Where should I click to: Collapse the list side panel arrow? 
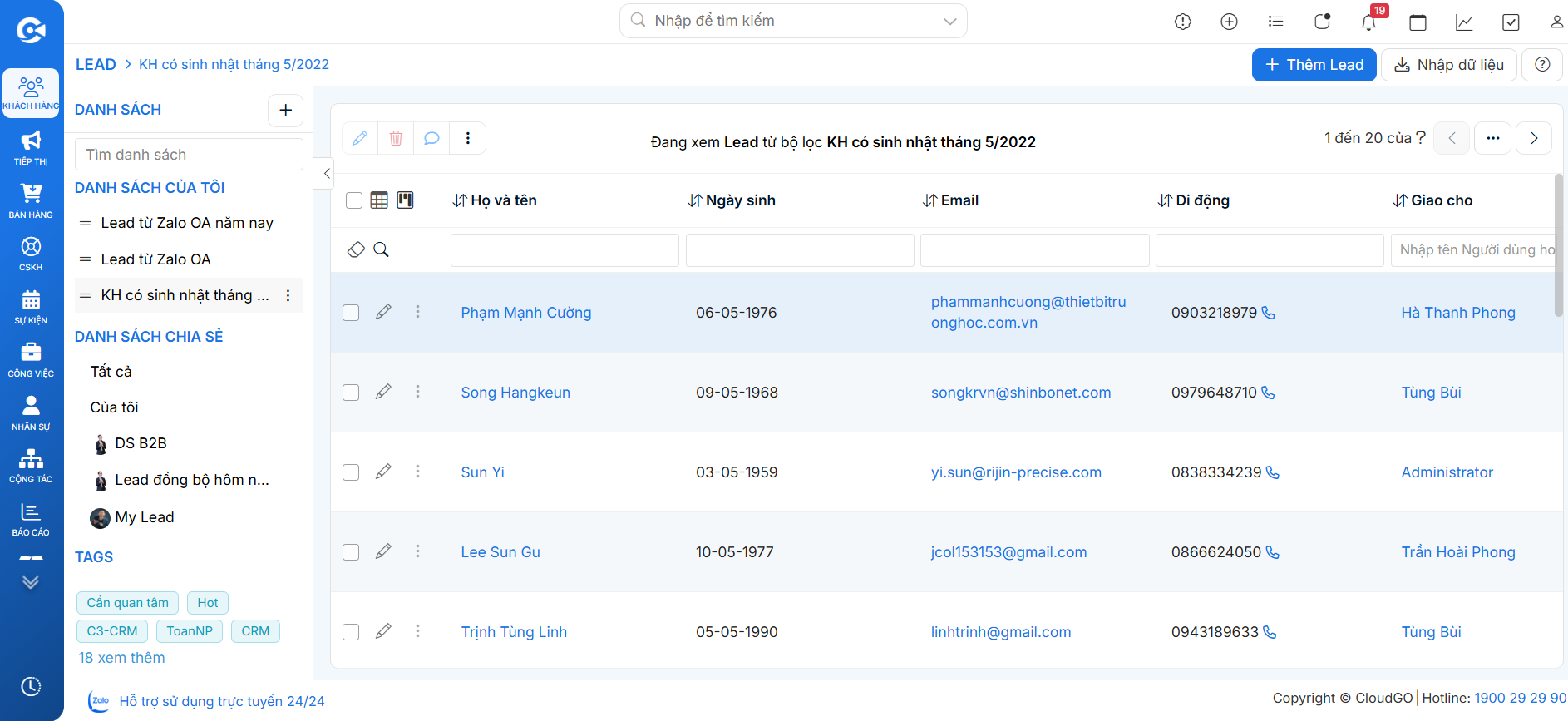[326, 174]
